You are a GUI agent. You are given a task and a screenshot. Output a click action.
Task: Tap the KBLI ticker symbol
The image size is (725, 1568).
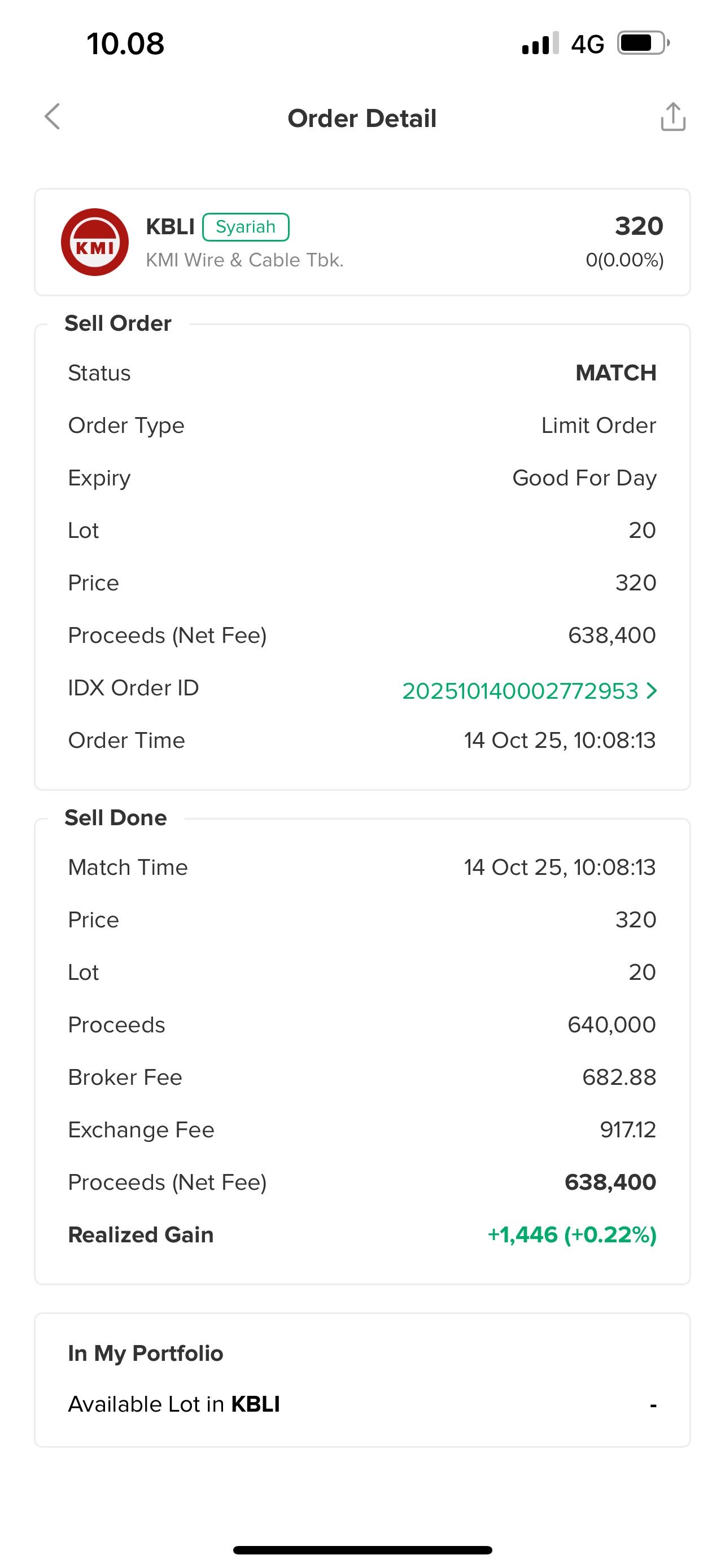point(170,227)
